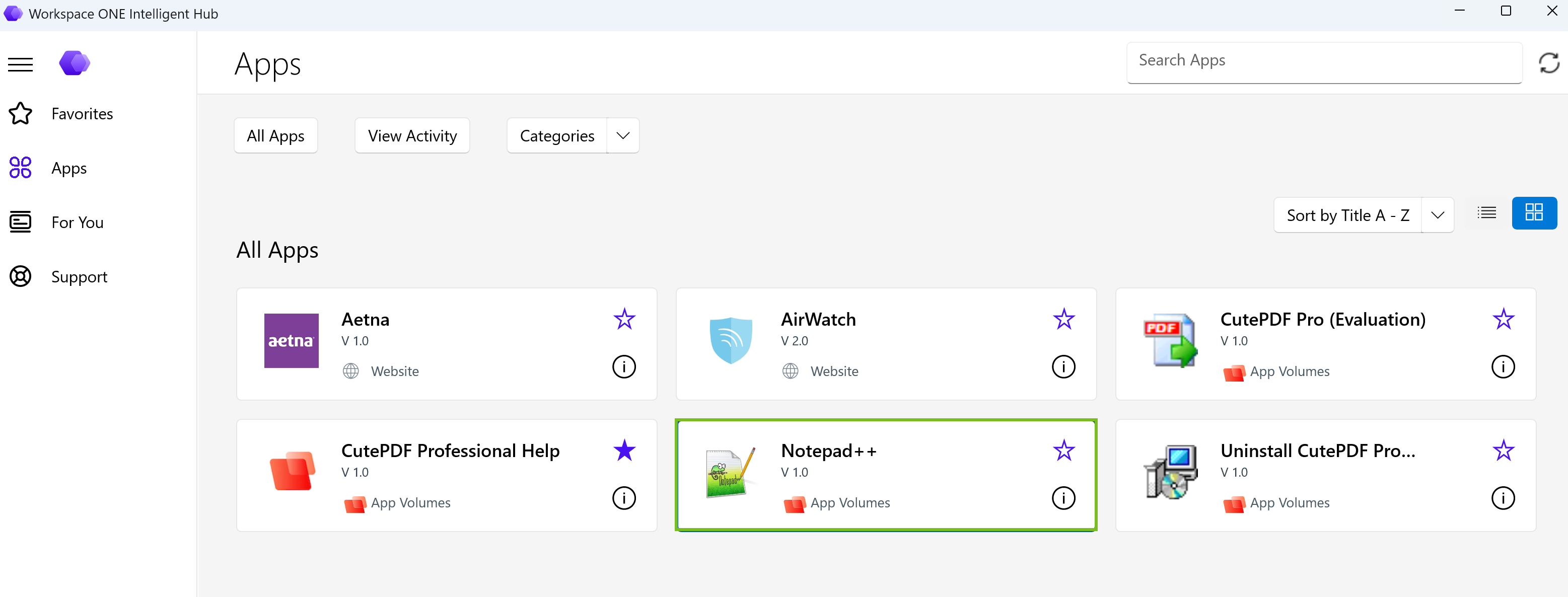Click the globe icon under AirWatch
The width and height of the screenshot is (1568, 597).
[x=790, y=371]
